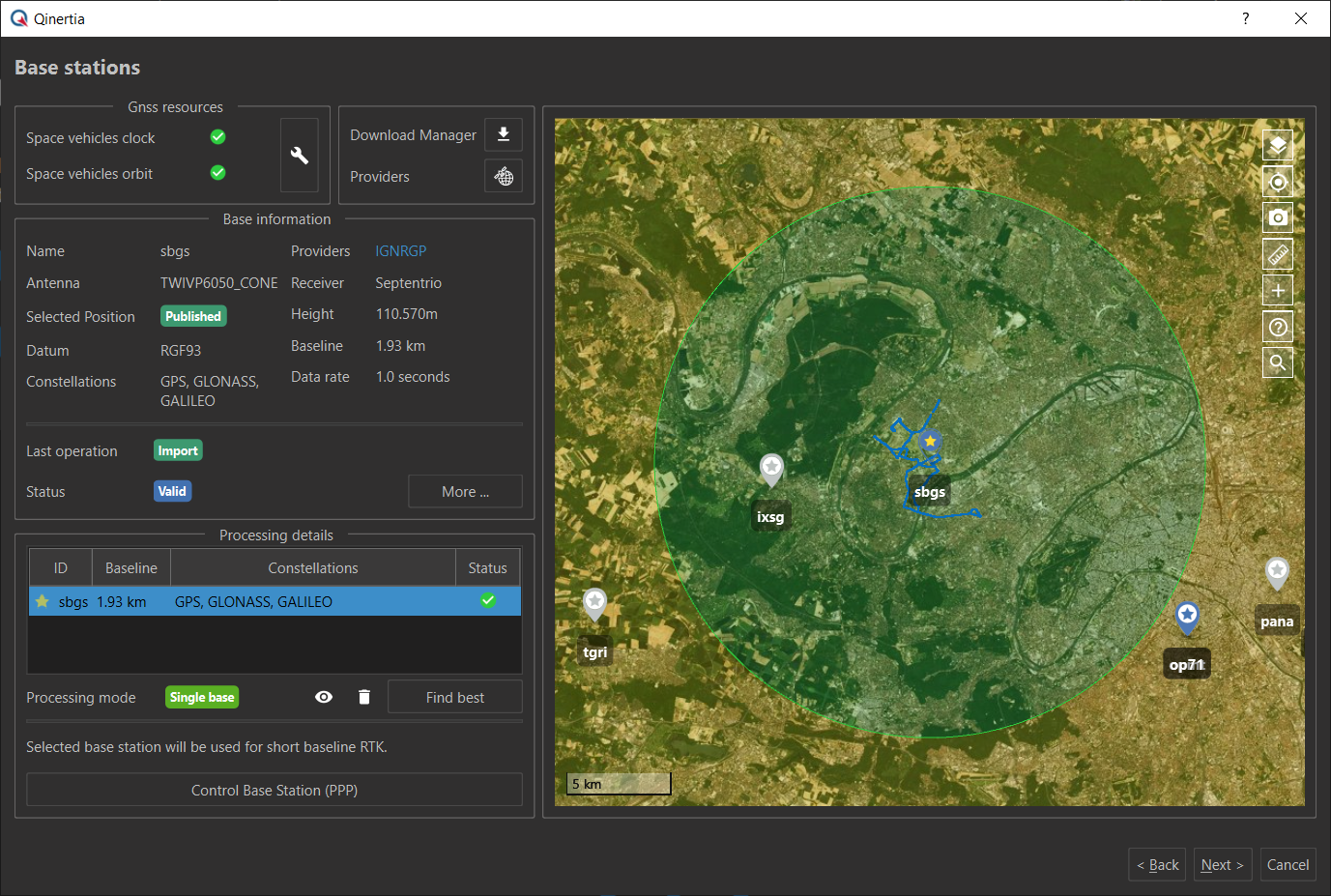Open the map help icon
Viewport: 1331px width, 896px height.
point(1277,327)
